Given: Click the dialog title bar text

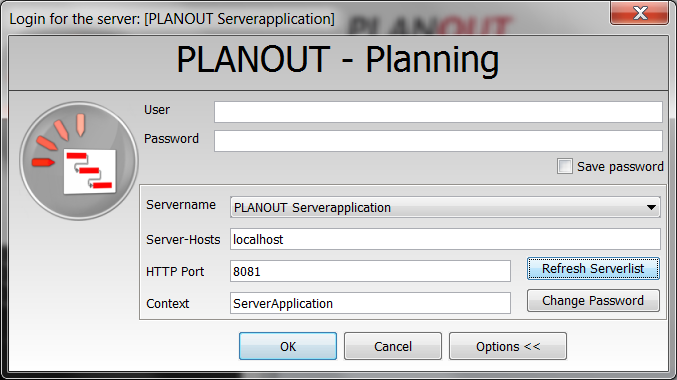Looking at the screenshot, I should coord(172,19).
